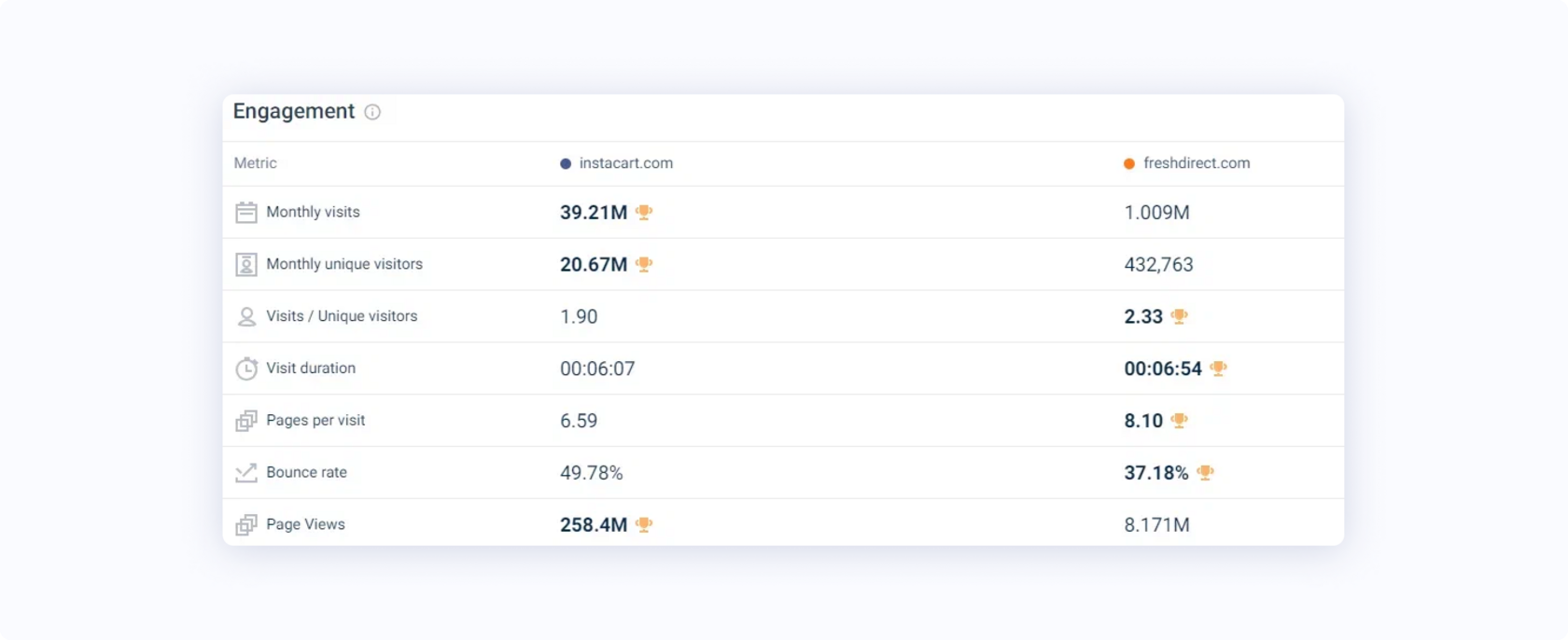Click the person icon for Visits / Unique visitors

[x=245, y=317]
